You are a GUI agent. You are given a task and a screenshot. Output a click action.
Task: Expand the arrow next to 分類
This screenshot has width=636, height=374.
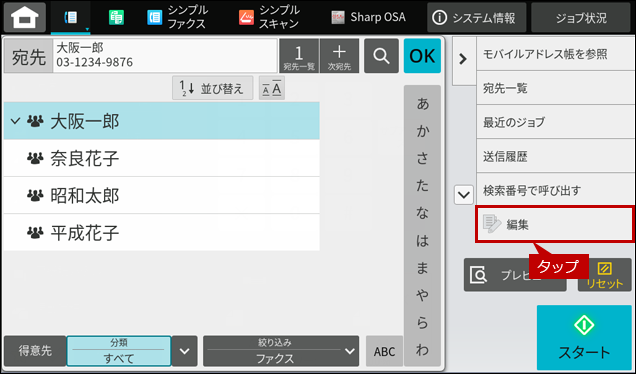pos(185,351)
